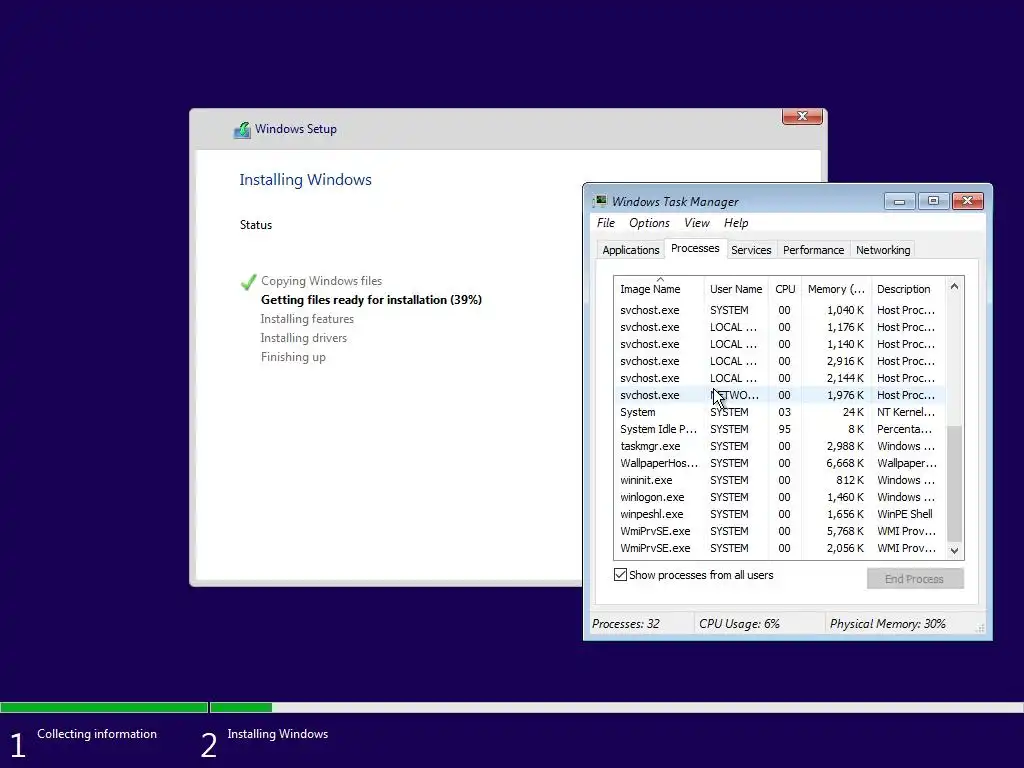The image size is (1024, 768).
Task: Sort by CPU column header
Action: coord(785,289)
